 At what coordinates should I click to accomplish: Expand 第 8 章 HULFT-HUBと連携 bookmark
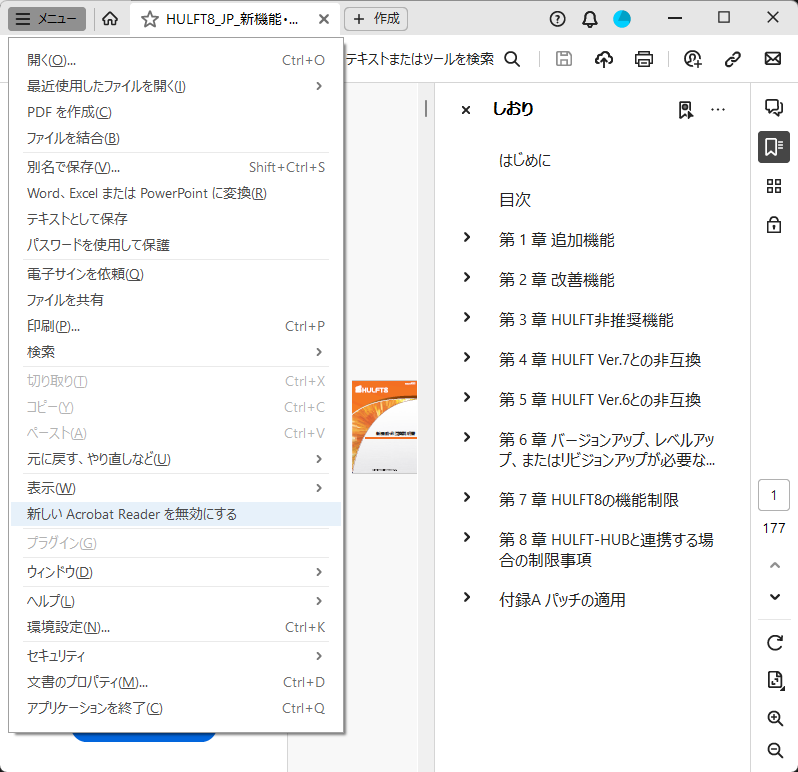tap(467, 537)
